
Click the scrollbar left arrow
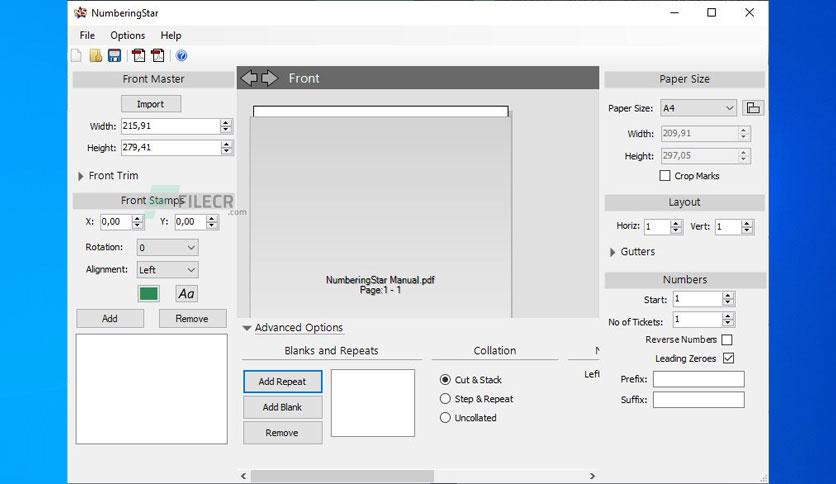244,475
